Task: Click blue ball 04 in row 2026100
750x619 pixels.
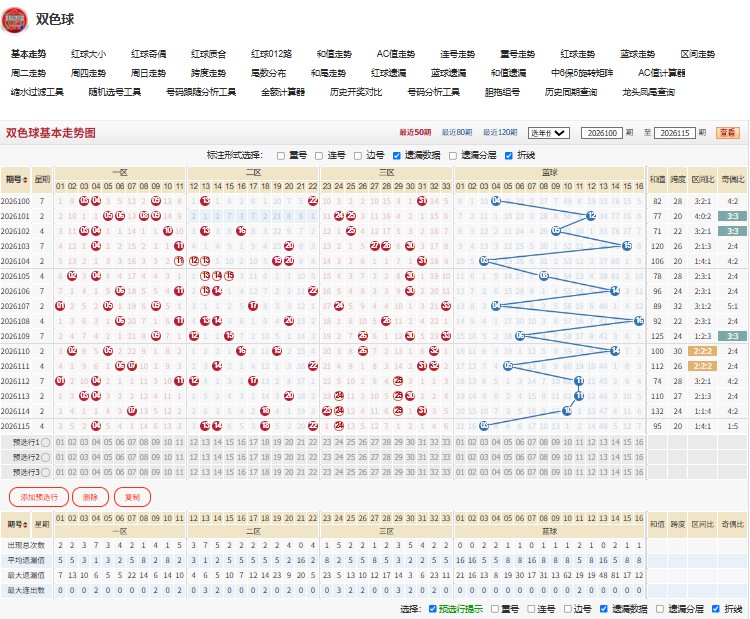Action: (496, 201)
